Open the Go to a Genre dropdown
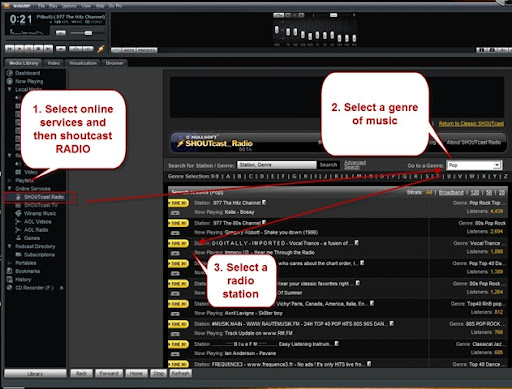This screenshot has height=389, width=512. tap(497, 165)
